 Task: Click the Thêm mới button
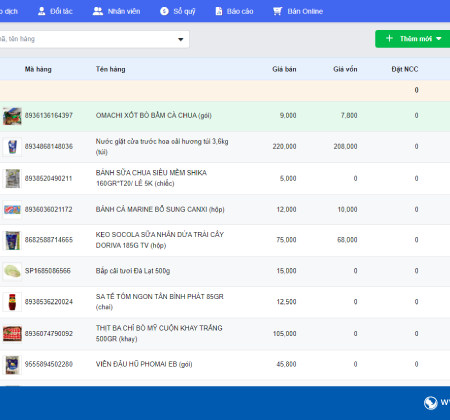[412, 39]
